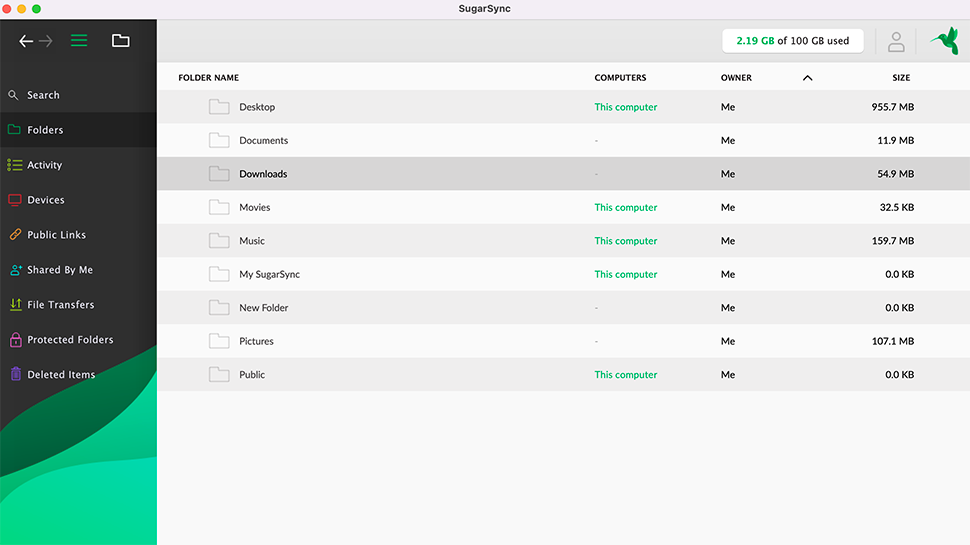970x545 pixels.
Task: Open the Shared By Me label
Action: click(x=60, y=270)
